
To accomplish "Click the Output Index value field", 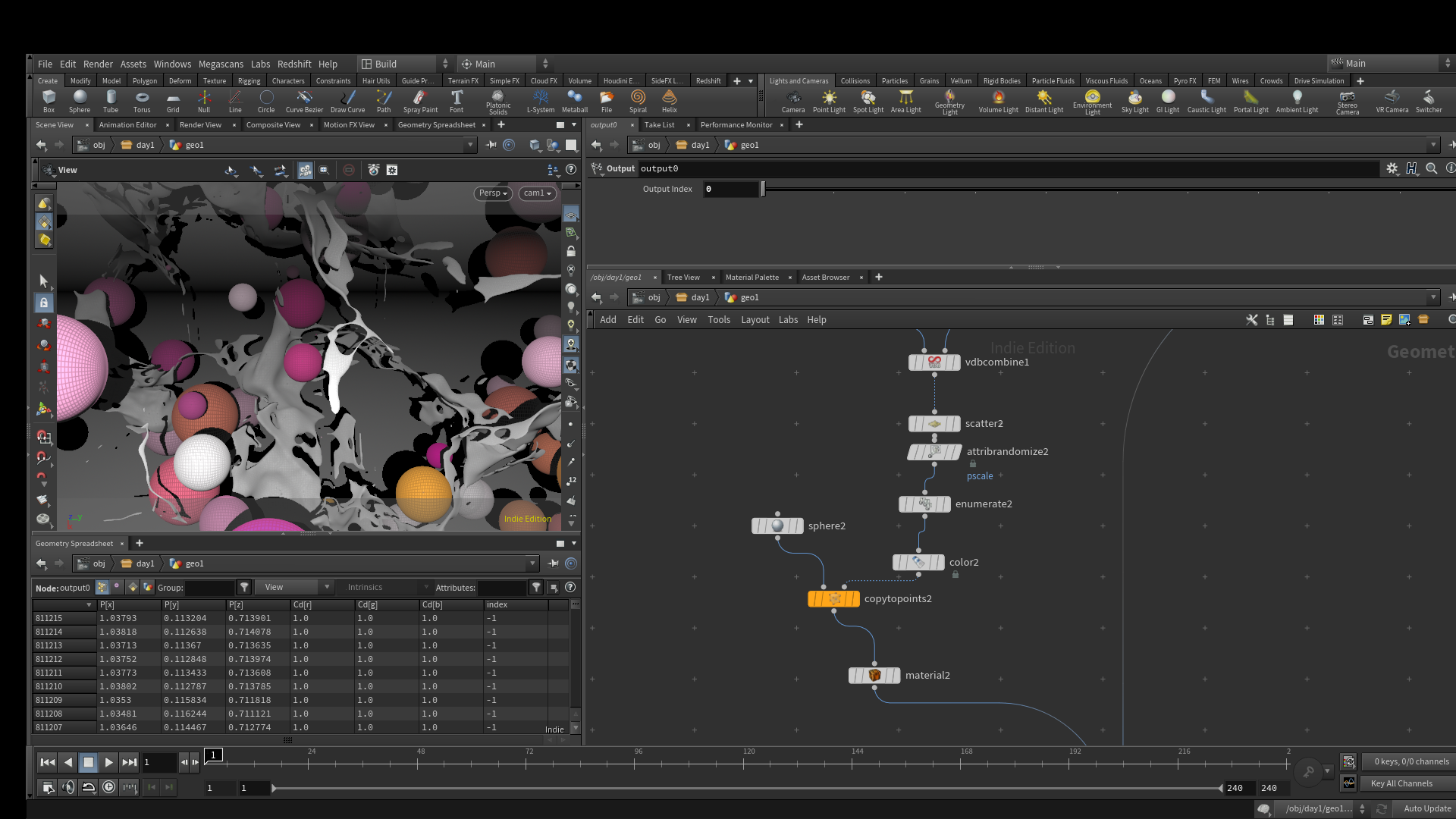I will coord(731,189).
